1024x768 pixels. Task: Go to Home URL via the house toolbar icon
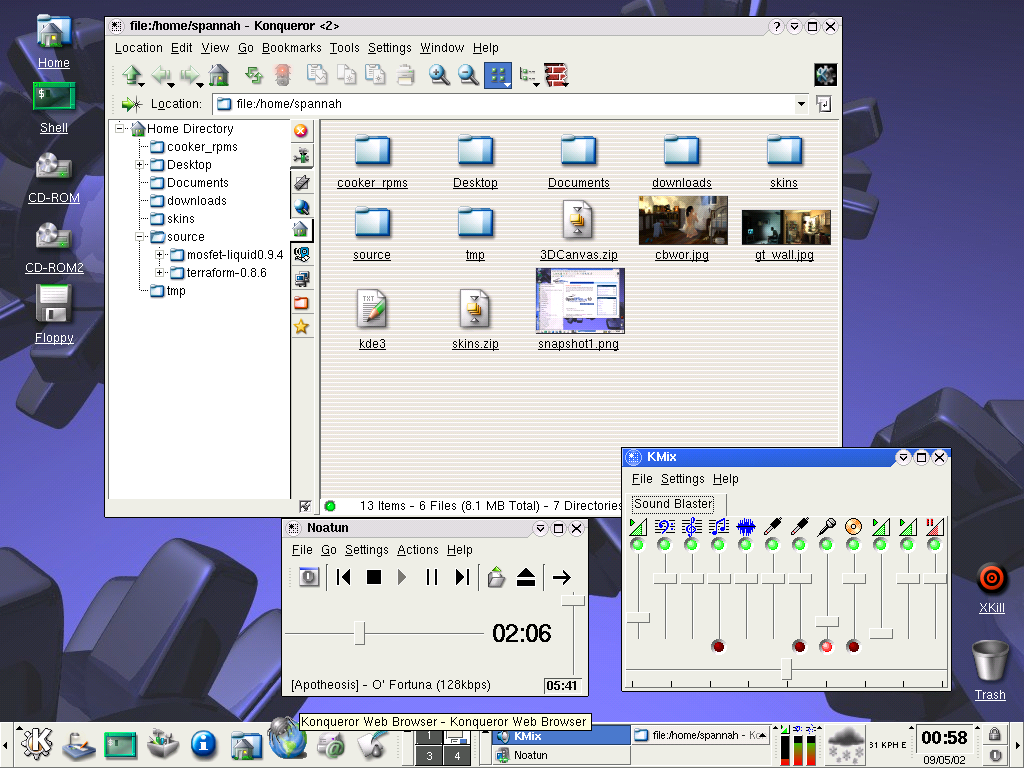click(x=219, y=75)
